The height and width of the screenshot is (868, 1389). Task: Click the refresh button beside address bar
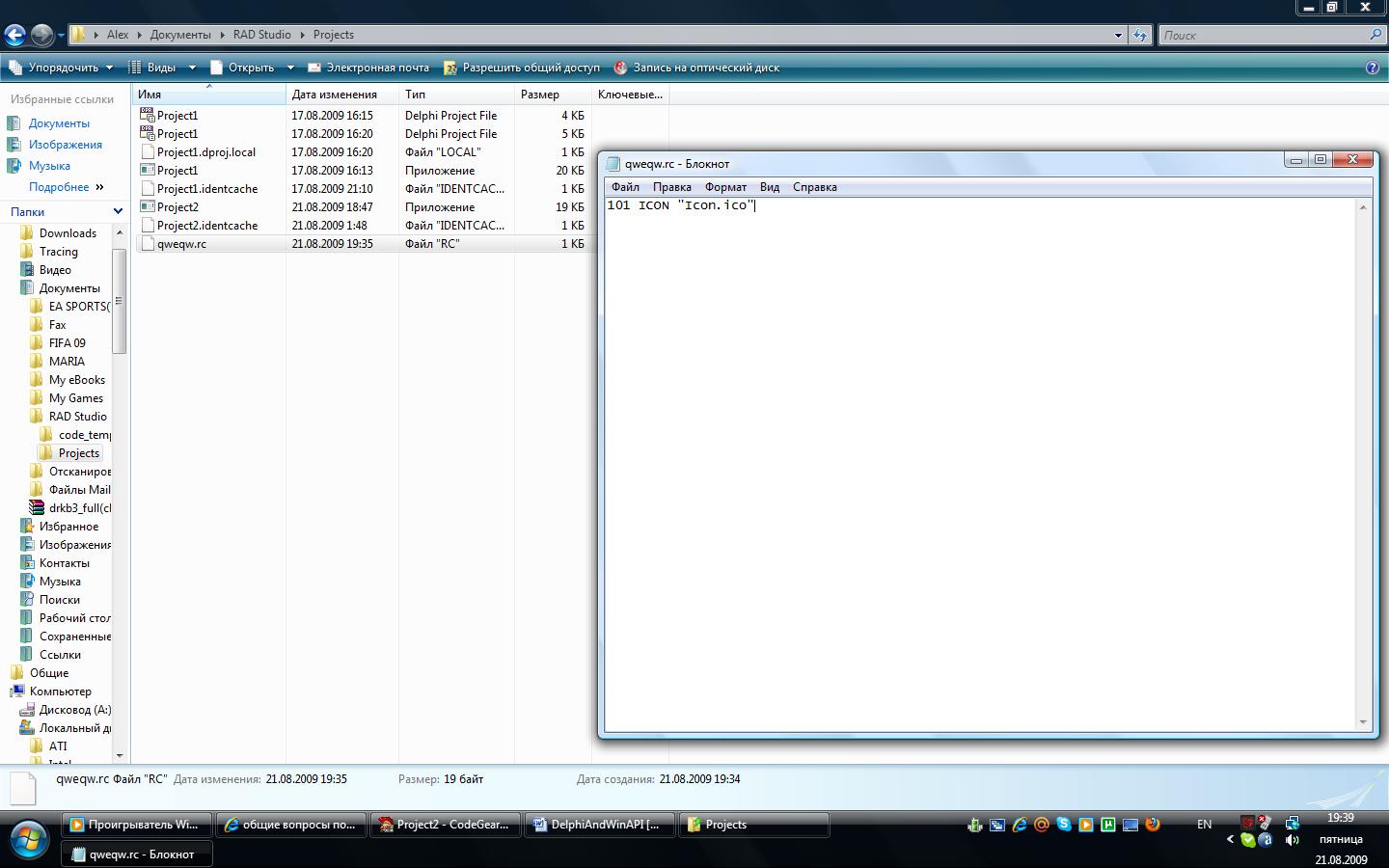(1140, 35)
